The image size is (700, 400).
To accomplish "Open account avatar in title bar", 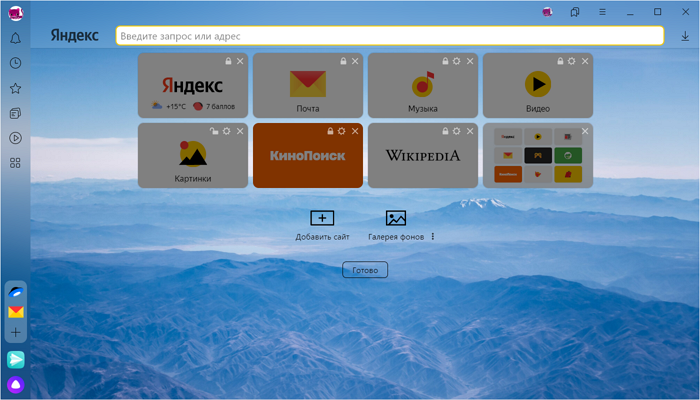I will [547, 12].
